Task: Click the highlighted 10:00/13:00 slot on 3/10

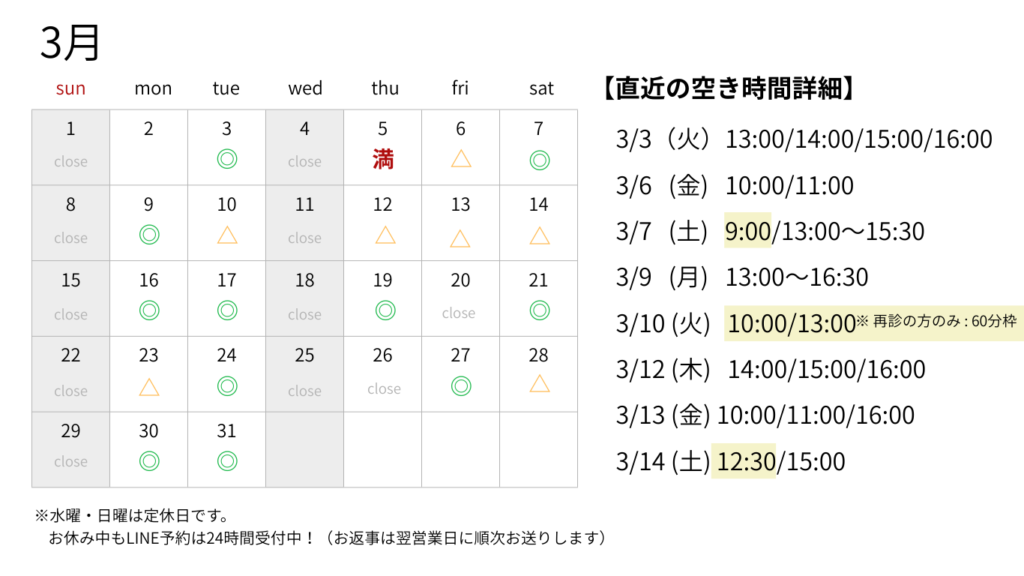Action: pyautogui.click(x=791, y=323)
